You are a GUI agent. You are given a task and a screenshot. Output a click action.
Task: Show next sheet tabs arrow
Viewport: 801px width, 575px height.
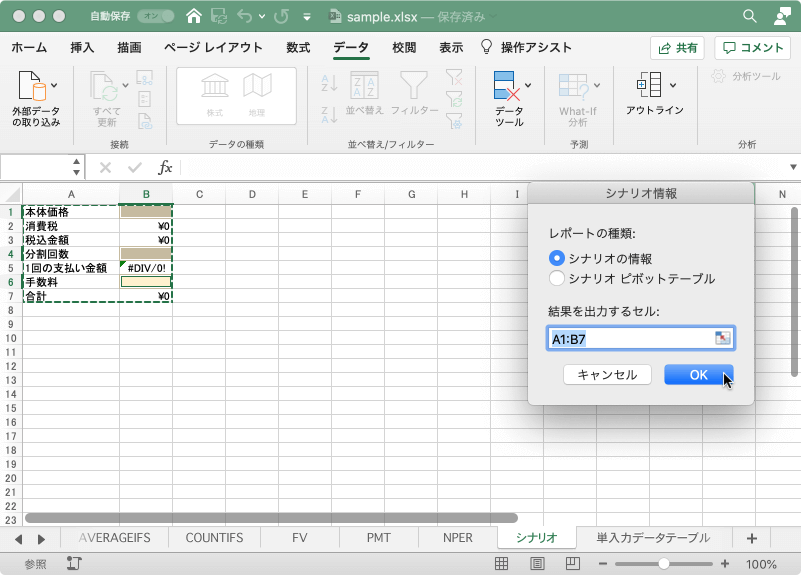click(x=41, y=539)
